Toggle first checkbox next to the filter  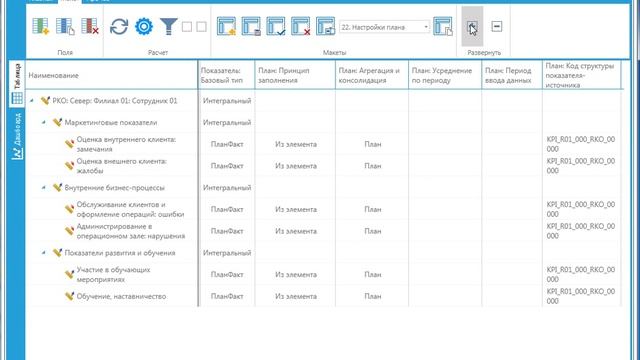tap(187, 27)
